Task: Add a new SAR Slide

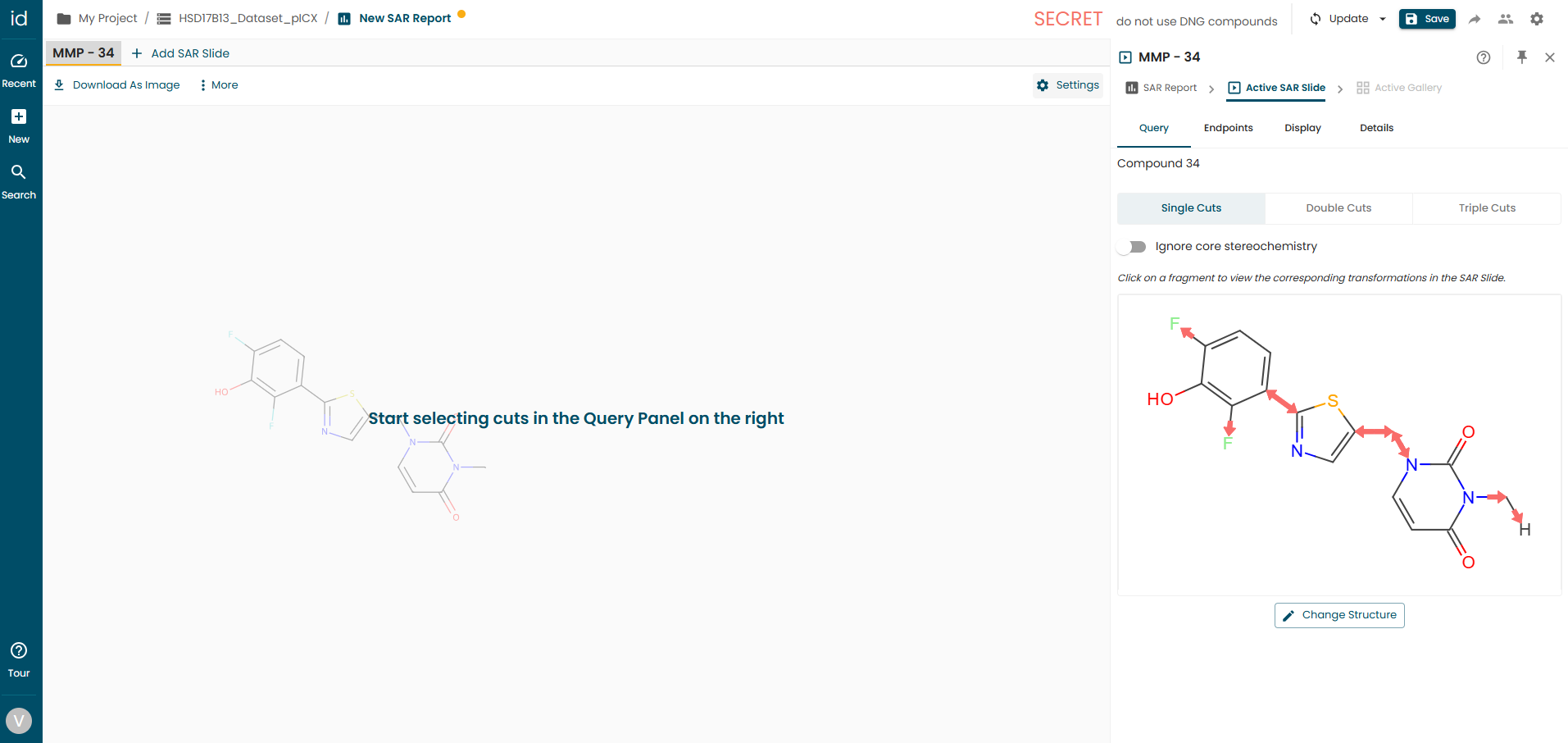Action: click(x=180, y=53)
